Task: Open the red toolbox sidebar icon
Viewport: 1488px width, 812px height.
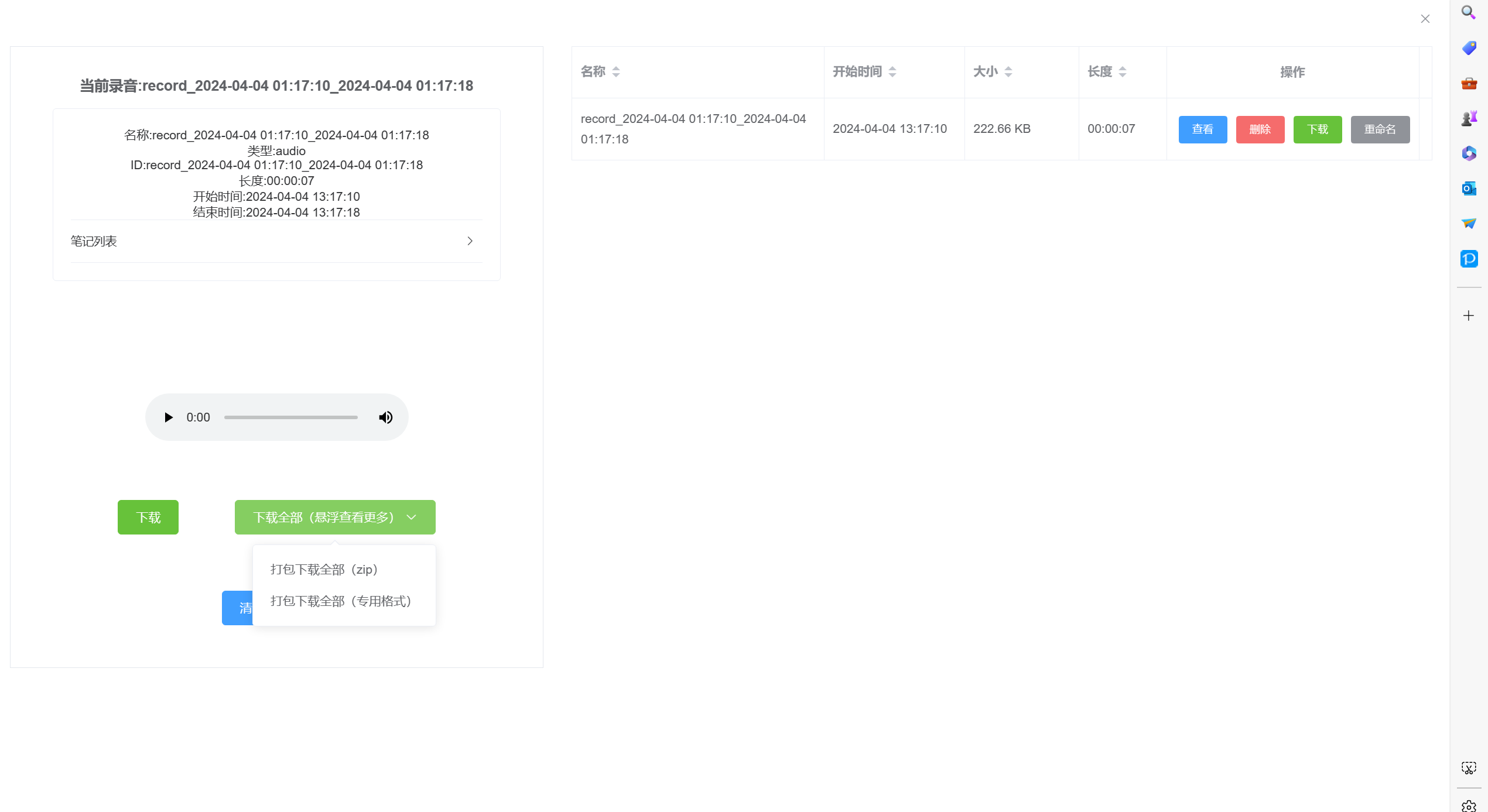Action: click(1469, 83)
